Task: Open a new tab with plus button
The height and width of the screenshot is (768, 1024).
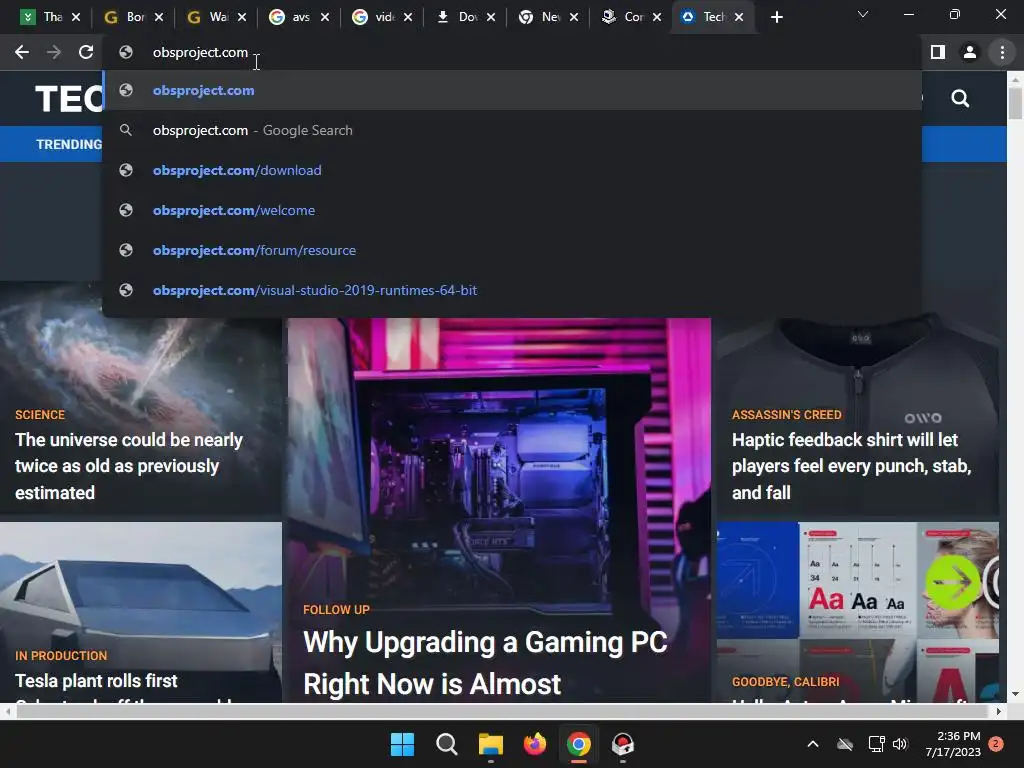Action: [776, 18]
